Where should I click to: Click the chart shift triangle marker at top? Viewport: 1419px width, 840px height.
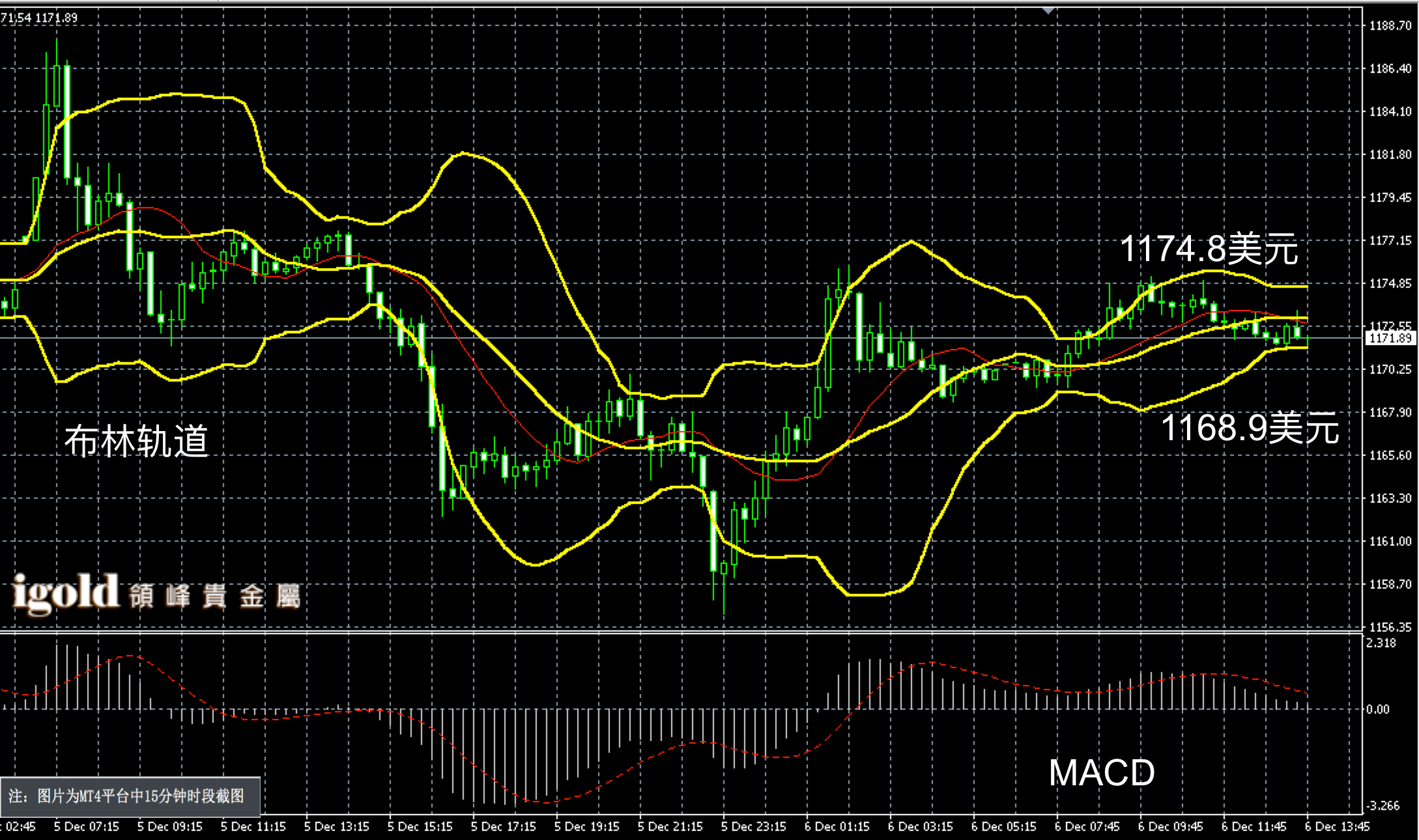click(x=1048, y=11)
